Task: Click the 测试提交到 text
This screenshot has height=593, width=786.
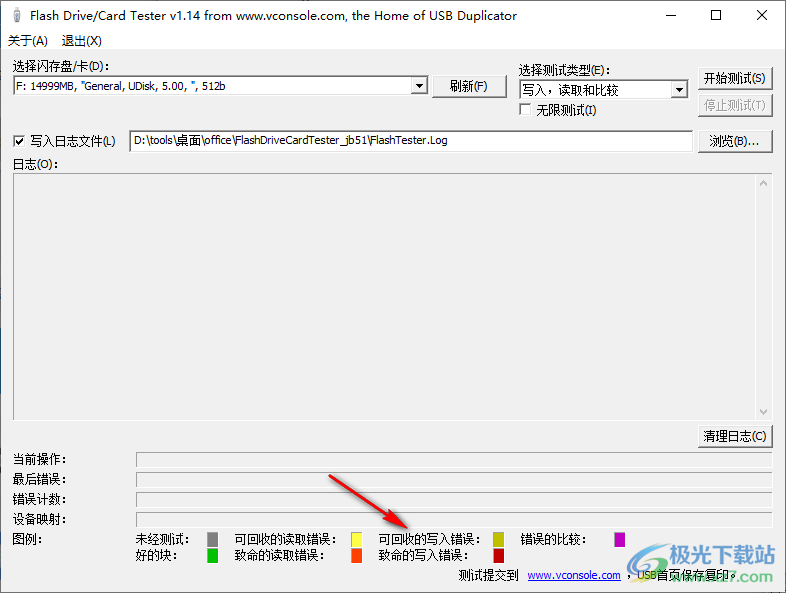Action: point(488,575)
